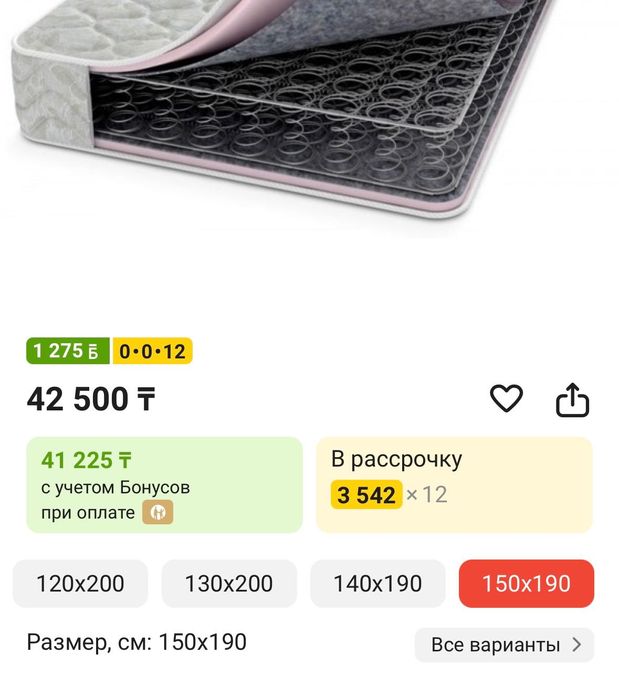Click the 42 500 ₸ main price
Image resolution: width=619 pixels, height=699 pixels.
point(91,400)
